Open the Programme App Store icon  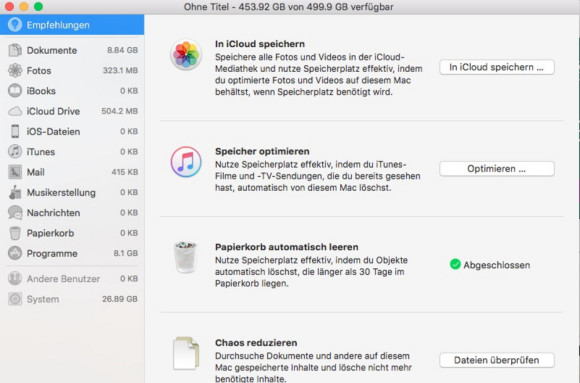coord(15,253)
